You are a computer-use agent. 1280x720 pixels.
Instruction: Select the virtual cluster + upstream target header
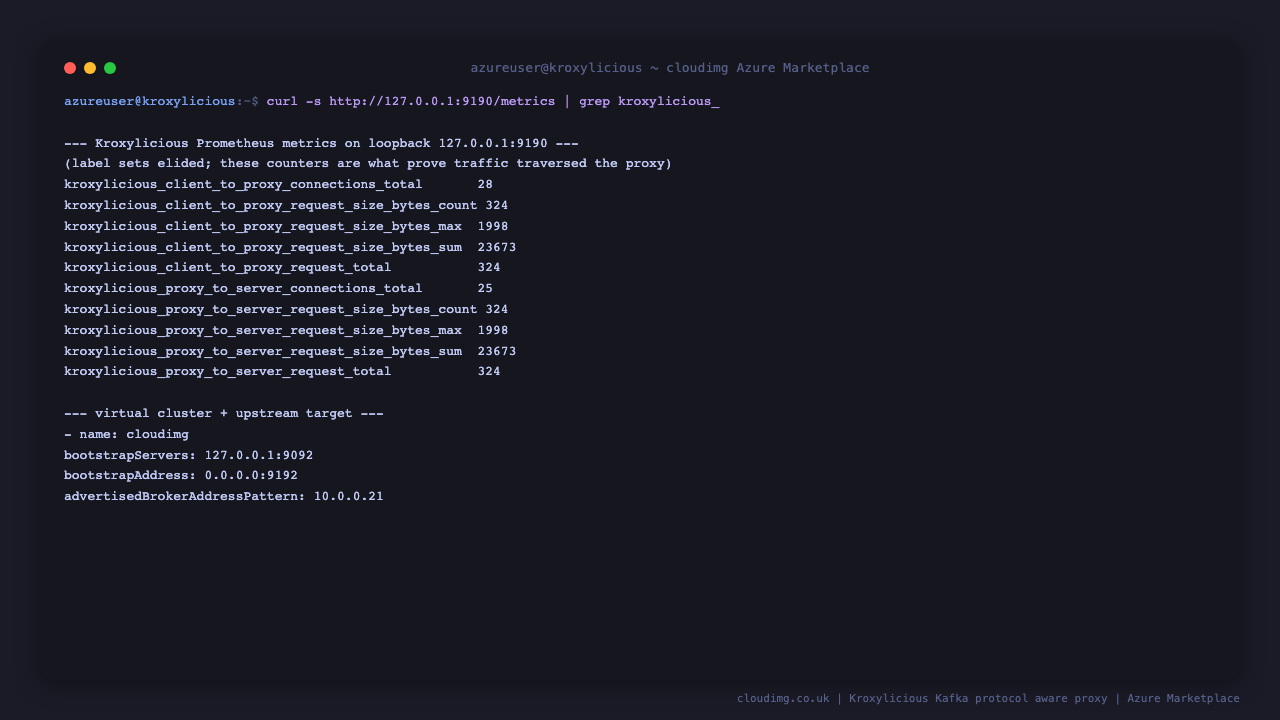pyautogui.click(x=224, y=413)
